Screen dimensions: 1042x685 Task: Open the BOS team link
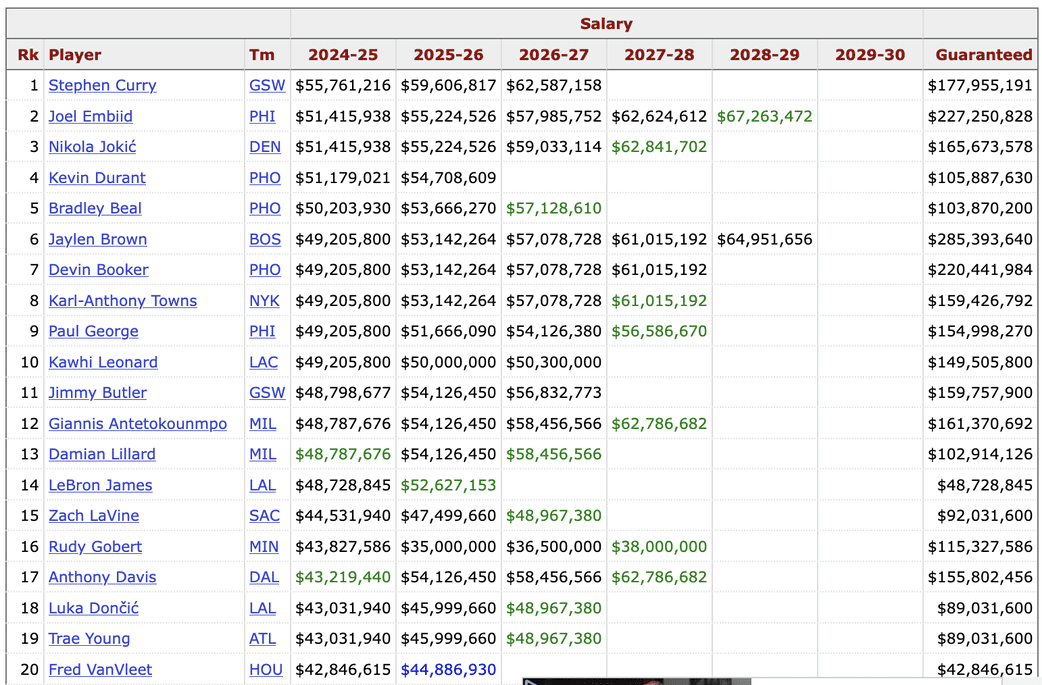tap(264, 239)
